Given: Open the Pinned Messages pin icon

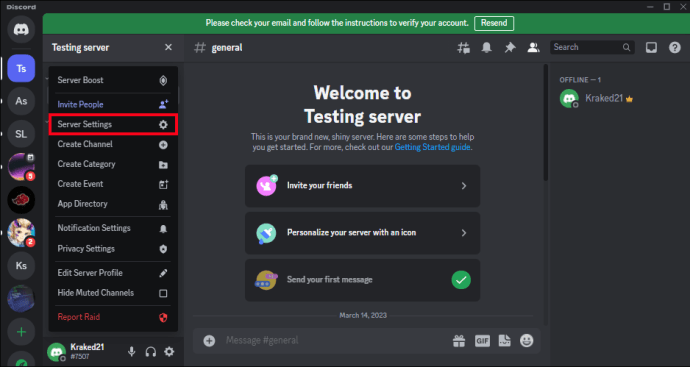Looking at the screenshot, I should [x=510, y=48].
